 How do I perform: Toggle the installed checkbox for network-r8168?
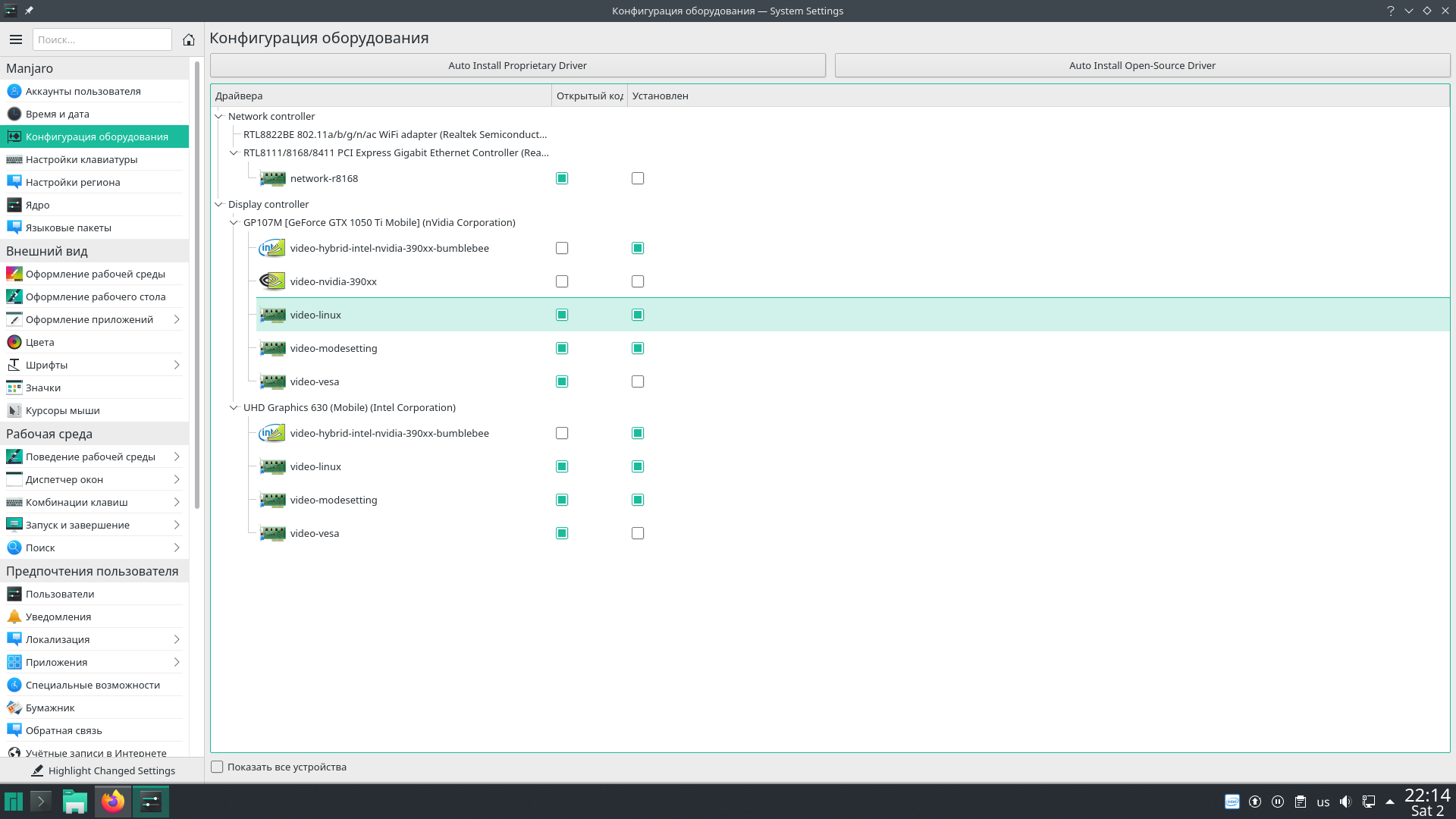point(638,178)
